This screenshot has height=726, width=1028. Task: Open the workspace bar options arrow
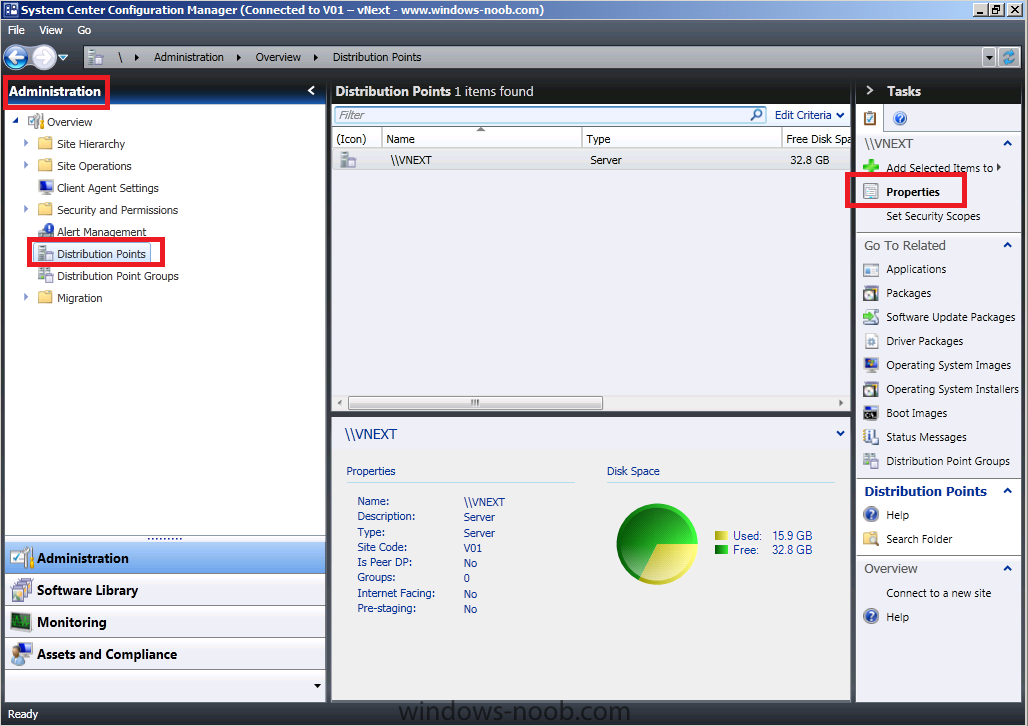pyautogui.click(x=317, y=686)
